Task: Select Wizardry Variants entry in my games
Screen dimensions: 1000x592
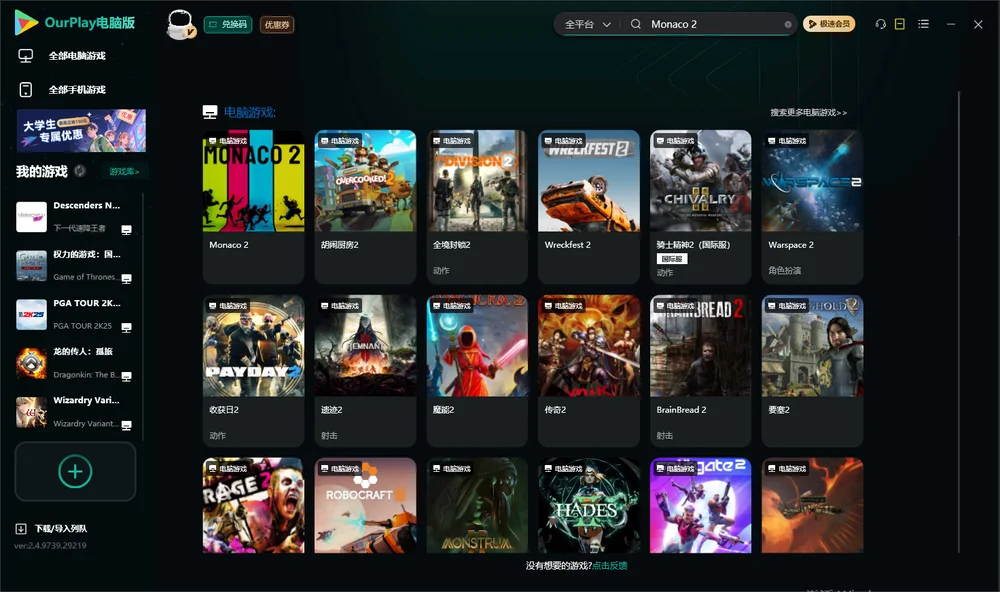Action: [x=75, y=412]
